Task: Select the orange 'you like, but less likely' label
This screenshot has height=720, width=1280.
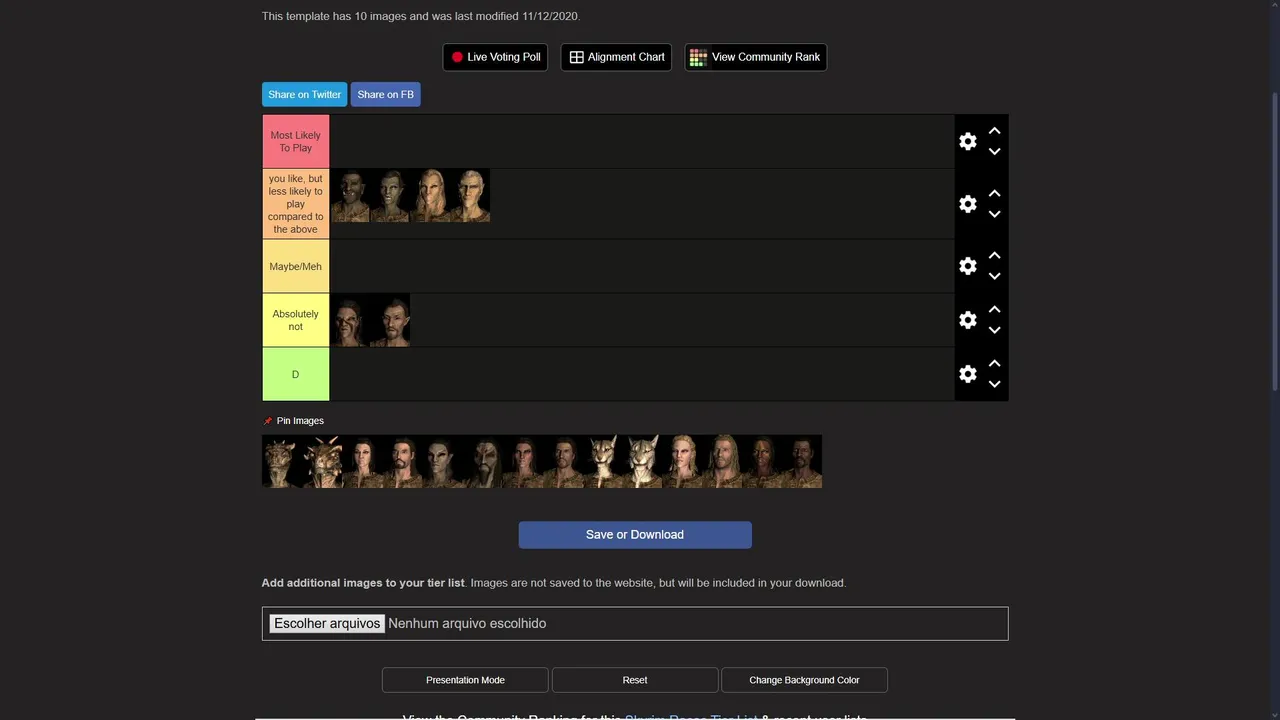Action: (x=295, y=204)
